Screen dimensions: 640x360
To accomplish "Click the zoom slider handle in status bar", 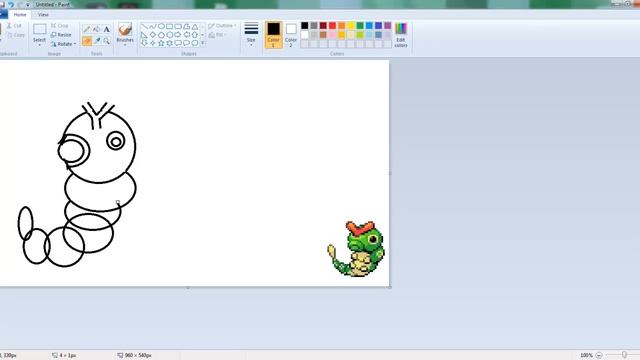I will pos(624,355).
